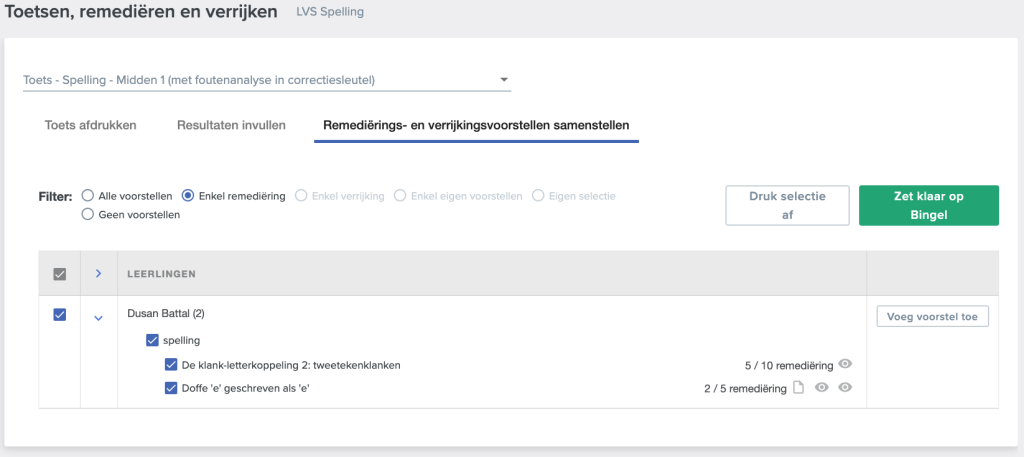Uncheck Dusan Battal's row checkbox
The height and width of the screenshot is (457, 1024).
point(59,314)
